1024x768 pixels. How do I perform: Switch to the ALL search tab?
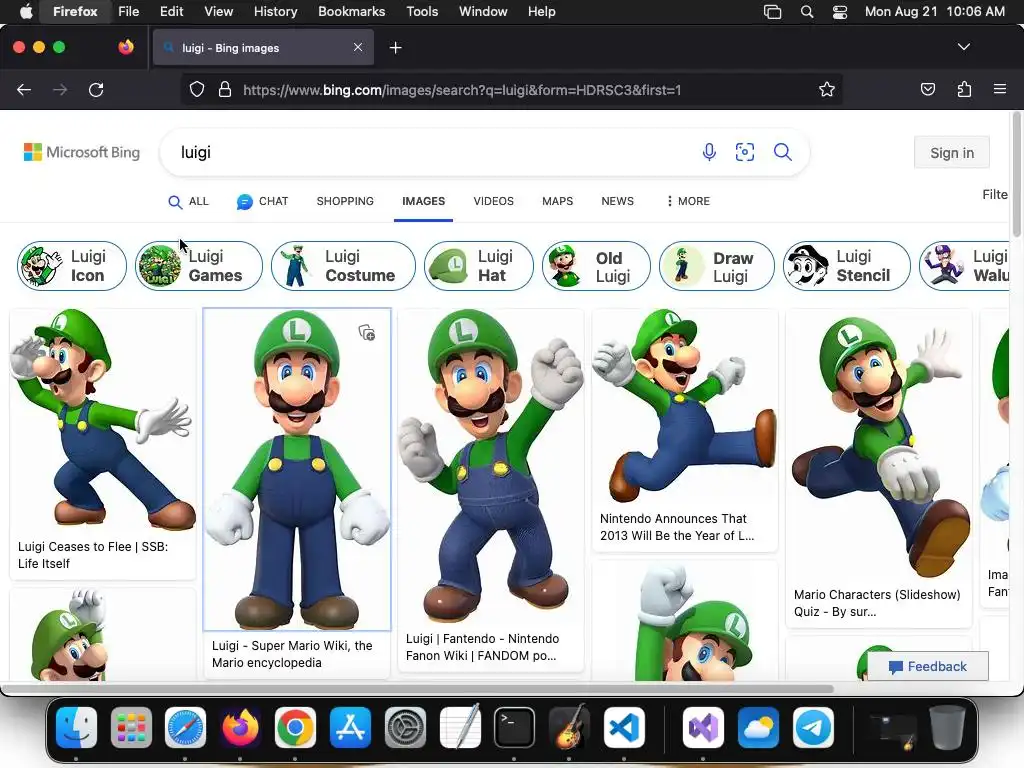pos(188,201)
